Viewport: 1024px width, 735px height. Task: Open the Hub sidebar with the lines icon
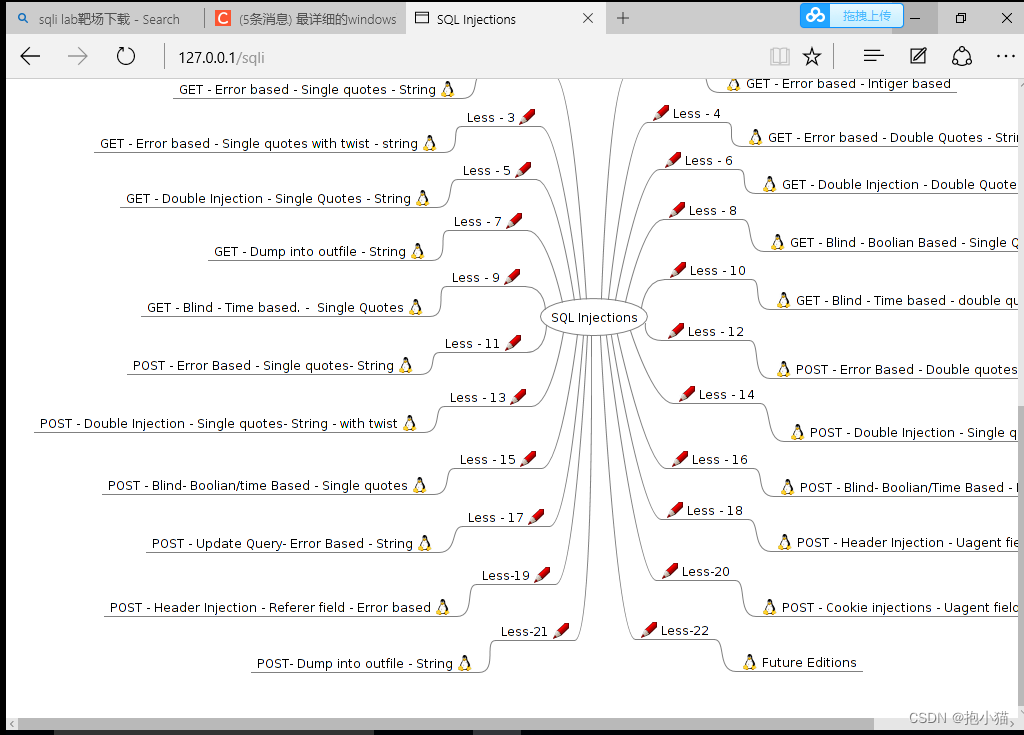tap(872, 57)
